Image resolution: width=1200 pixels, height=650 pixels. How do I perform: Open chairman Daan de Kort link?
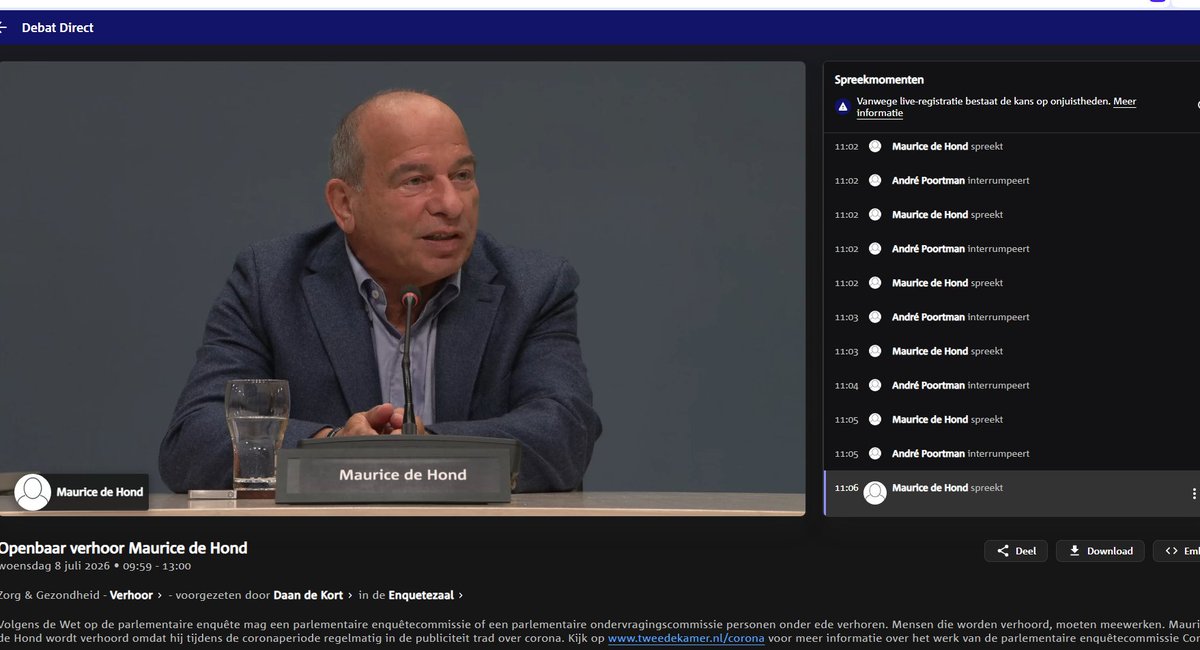tap(314, 595)
